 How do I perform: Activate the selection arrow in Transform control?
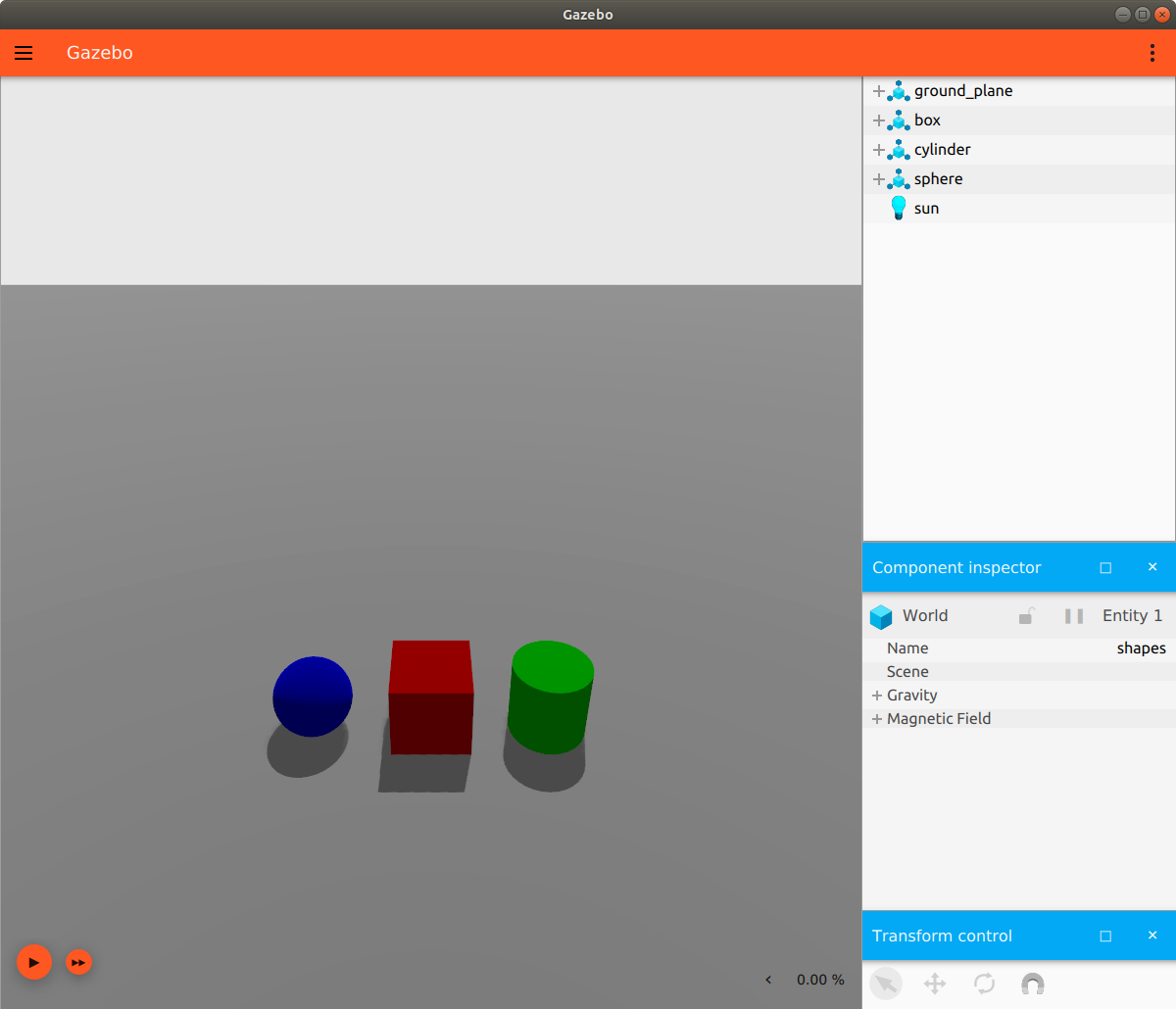[887, 984]
